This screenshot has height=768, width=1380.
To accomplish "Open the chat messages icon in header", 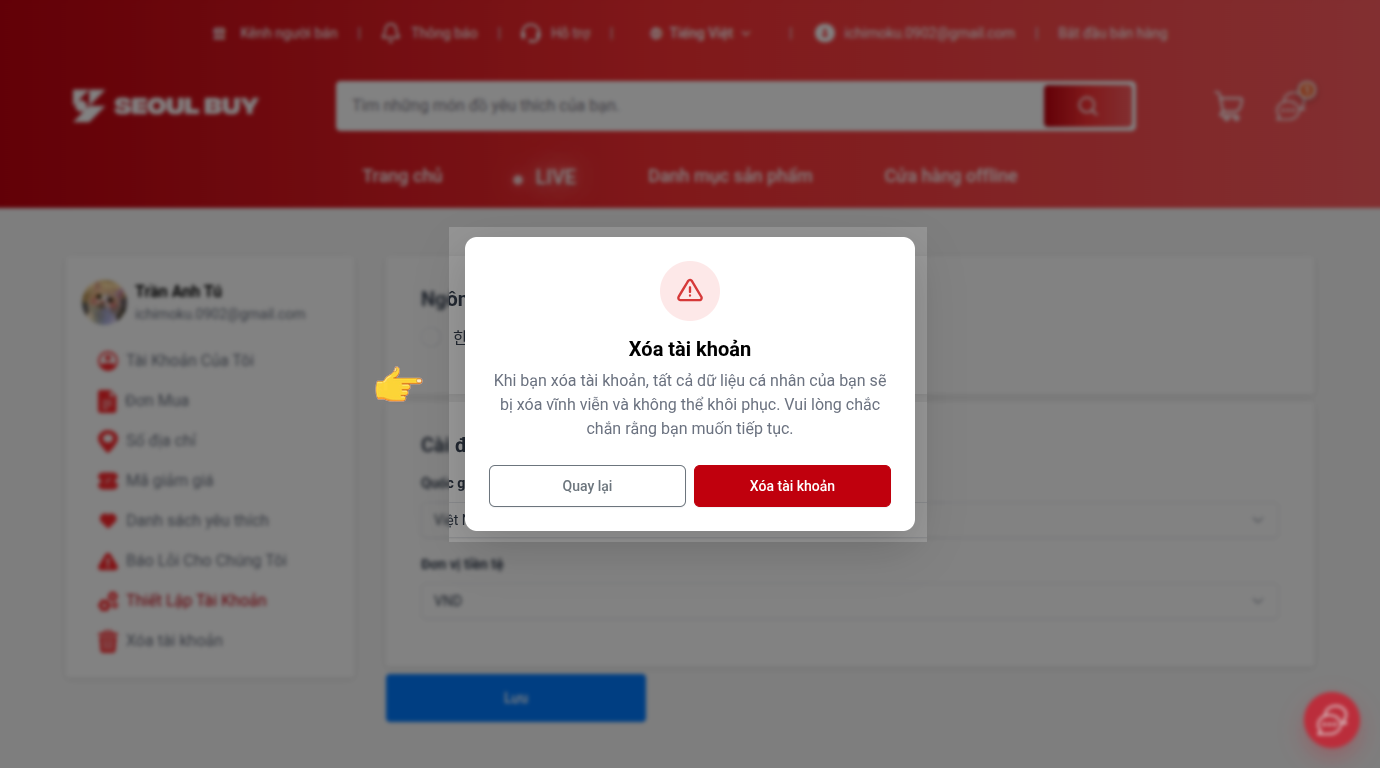I will (1292, 106).
